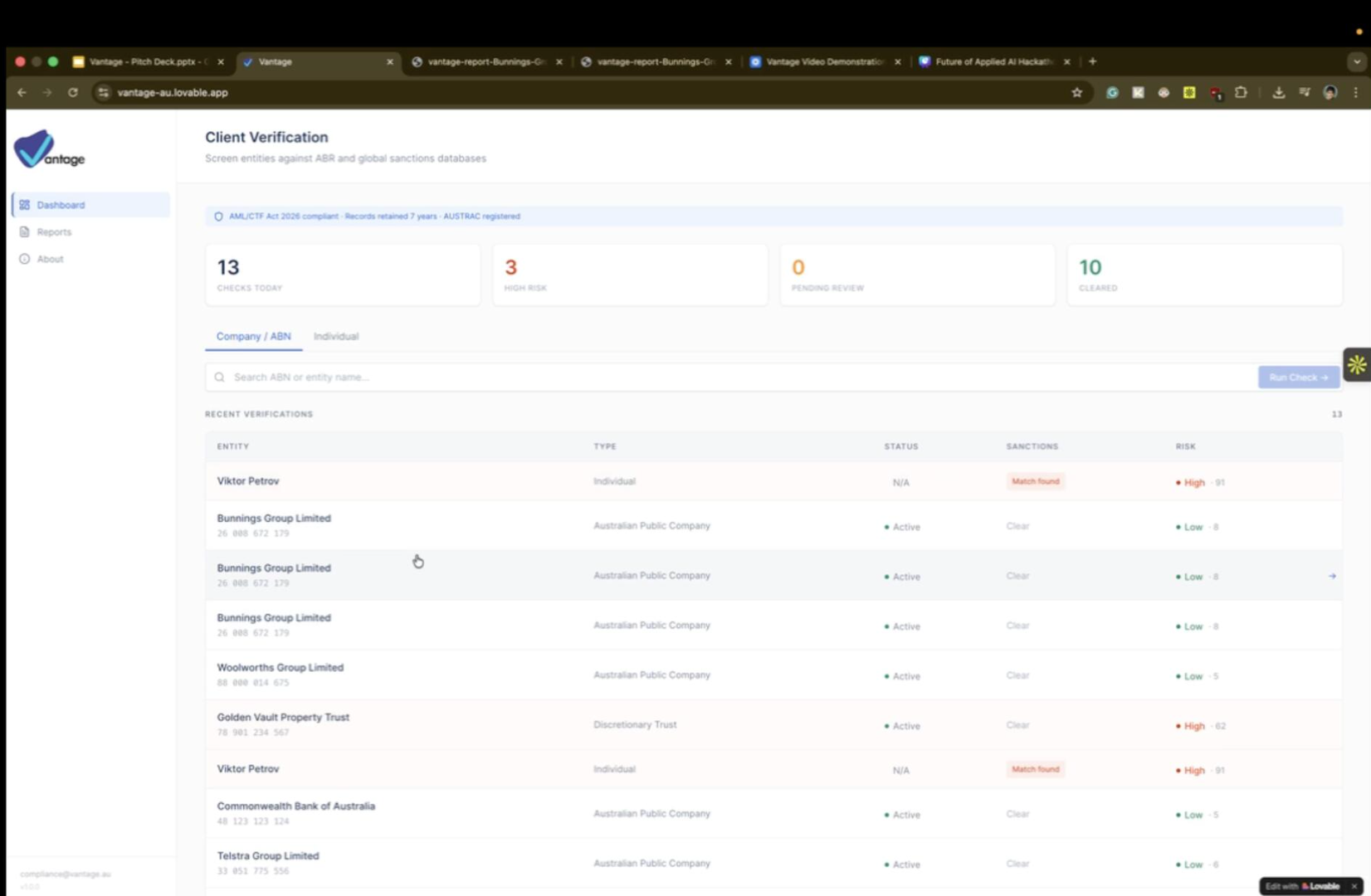Open the arrow on the hovered Bunnings row

click(x=1332, y=576)
